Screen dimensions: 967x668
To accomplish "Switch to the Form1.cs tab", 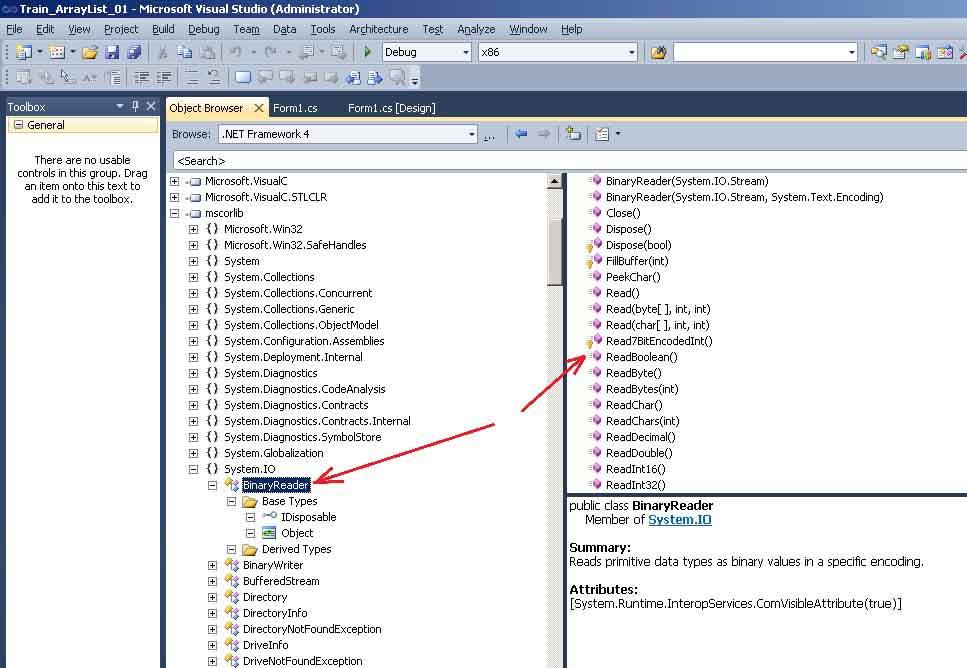I will (x=295, y=108).
